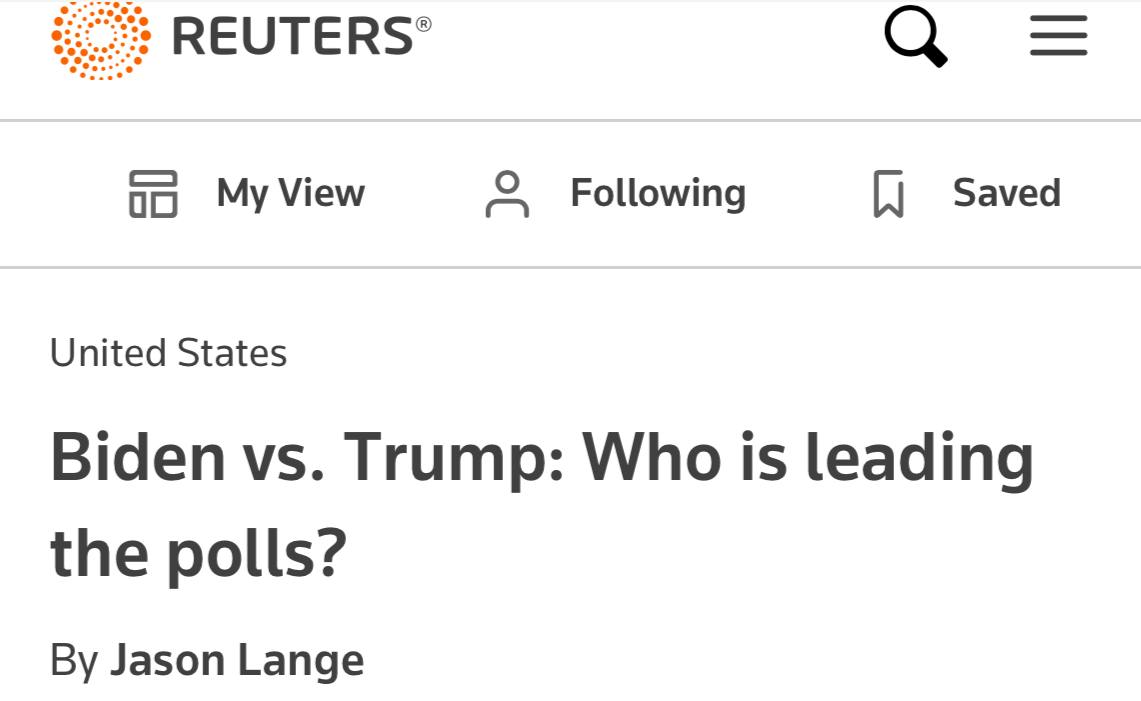Go to the Saved tab label
Screen dimensions: 1141x701
click(1006, 193)
